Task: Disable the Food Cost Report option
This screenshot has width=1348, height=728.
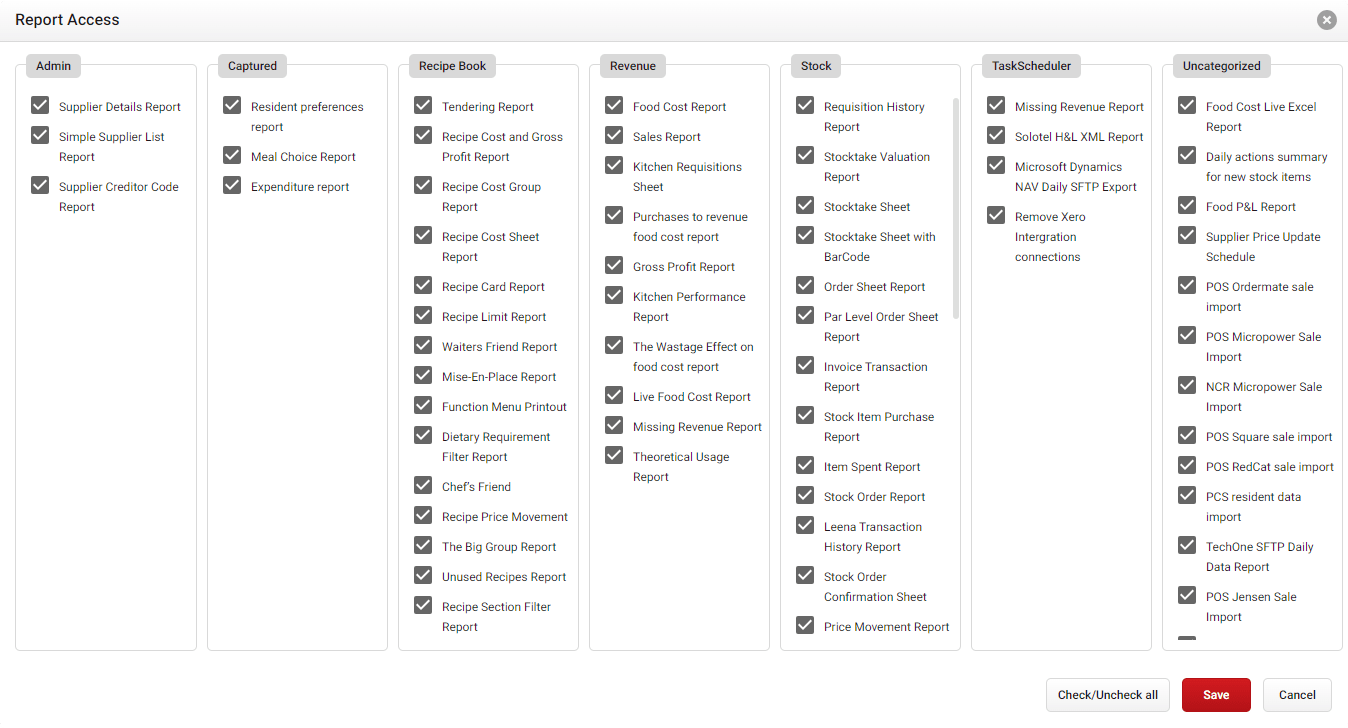Action: [613, 106]
